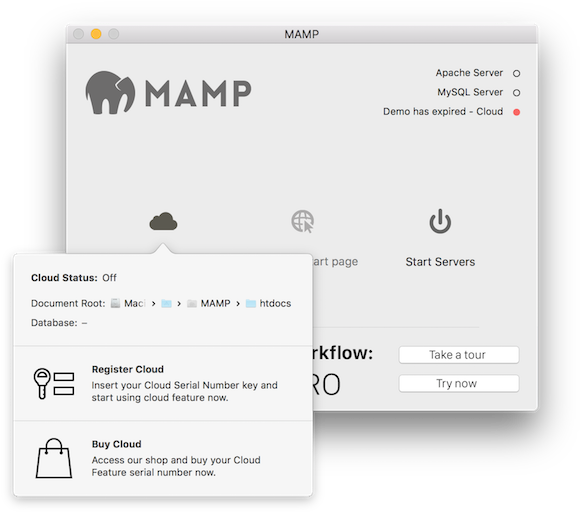Click the Take a tour button
The width and height of the screenshot is (580, 512).
click(459, 355)
